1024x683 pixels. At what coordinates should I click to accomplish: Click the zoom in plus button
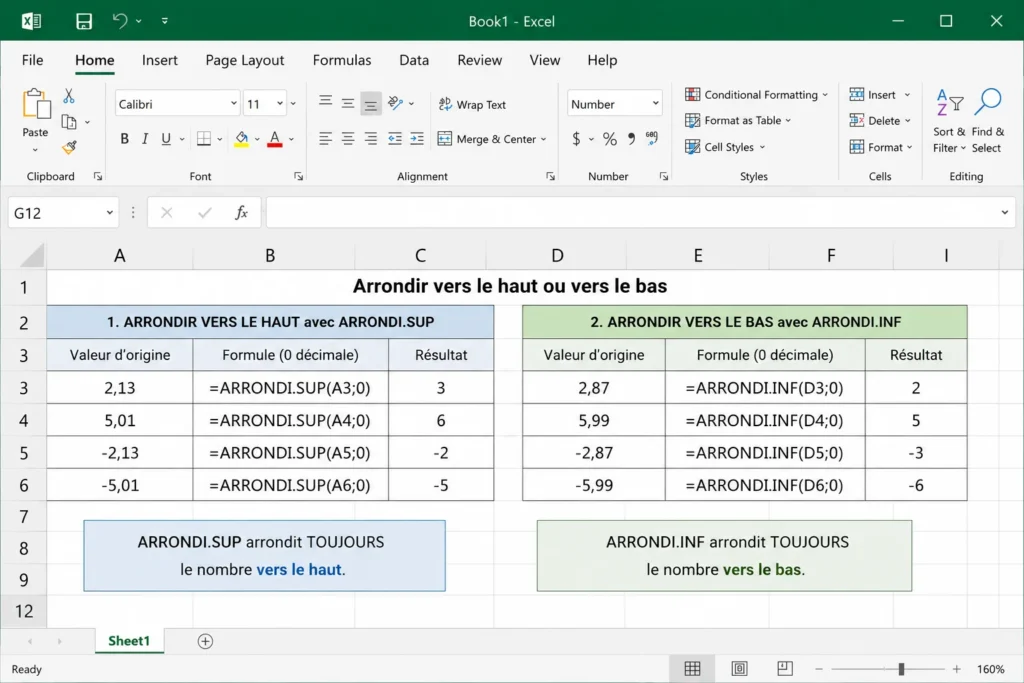956,669
